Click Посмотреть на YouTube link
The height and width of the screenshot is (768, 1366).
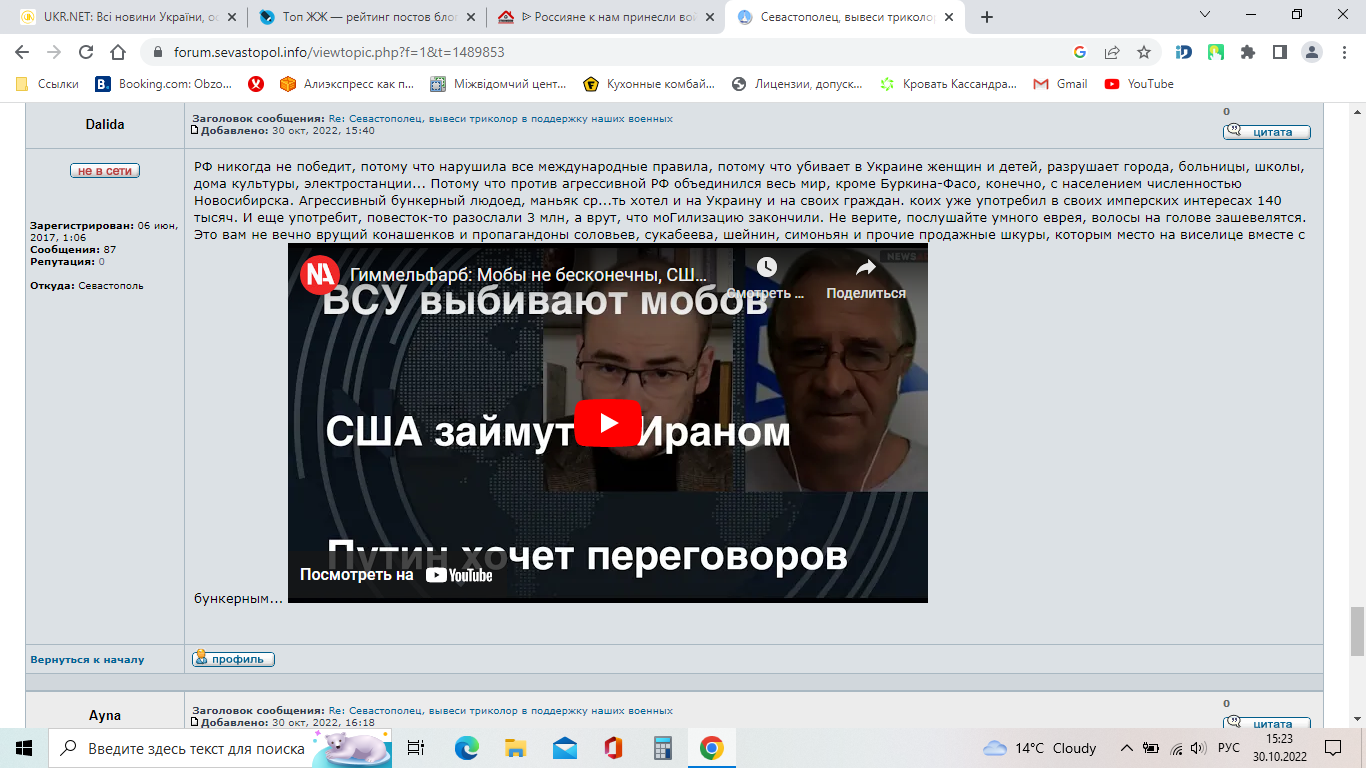tap(396, 575)
